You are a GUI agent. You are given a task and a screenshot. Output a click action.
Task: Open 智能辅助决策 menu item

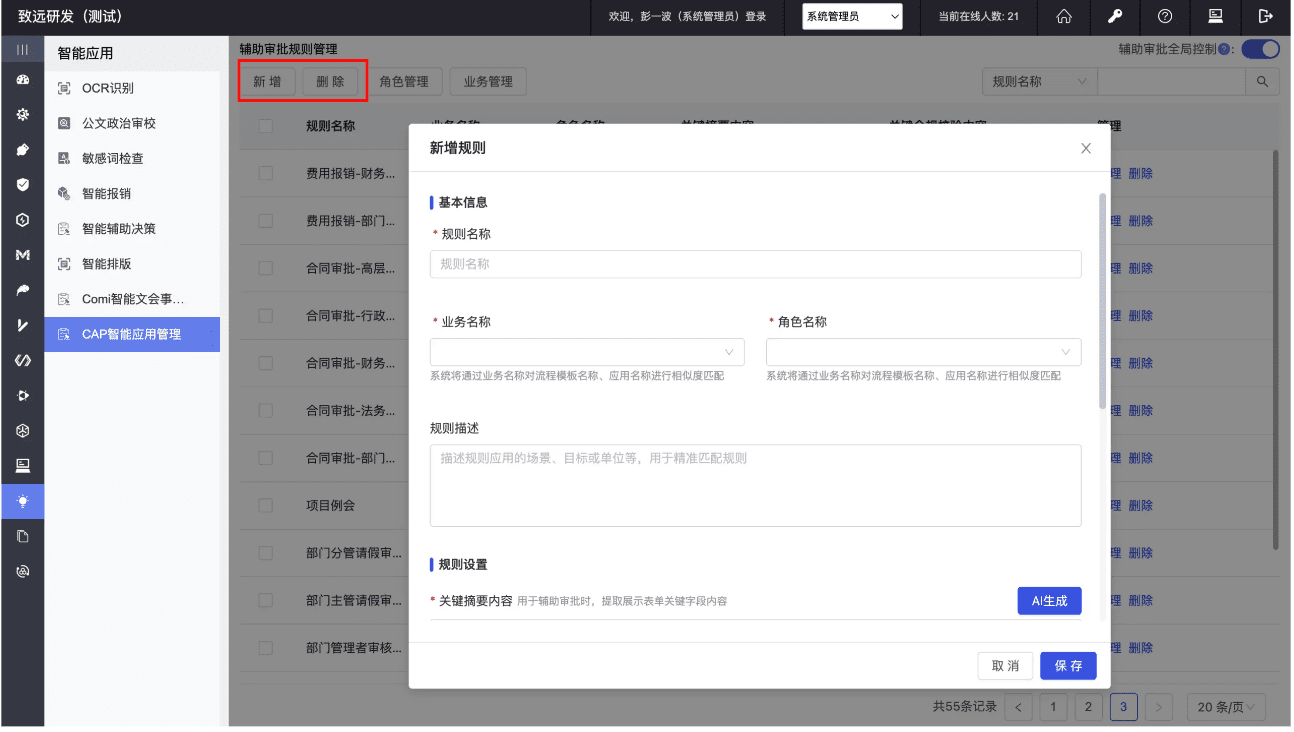click(x=132, y=228)
